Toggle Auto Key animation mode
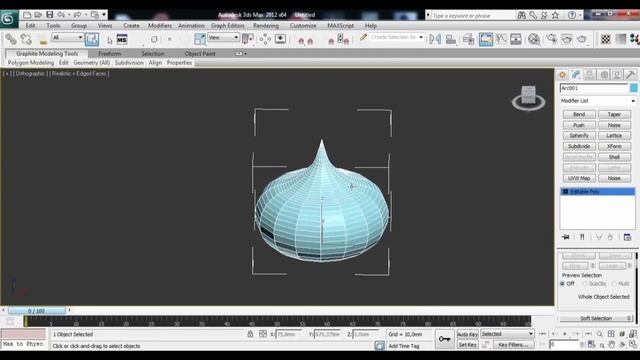The image size is (640, 360). coord(467,334)
